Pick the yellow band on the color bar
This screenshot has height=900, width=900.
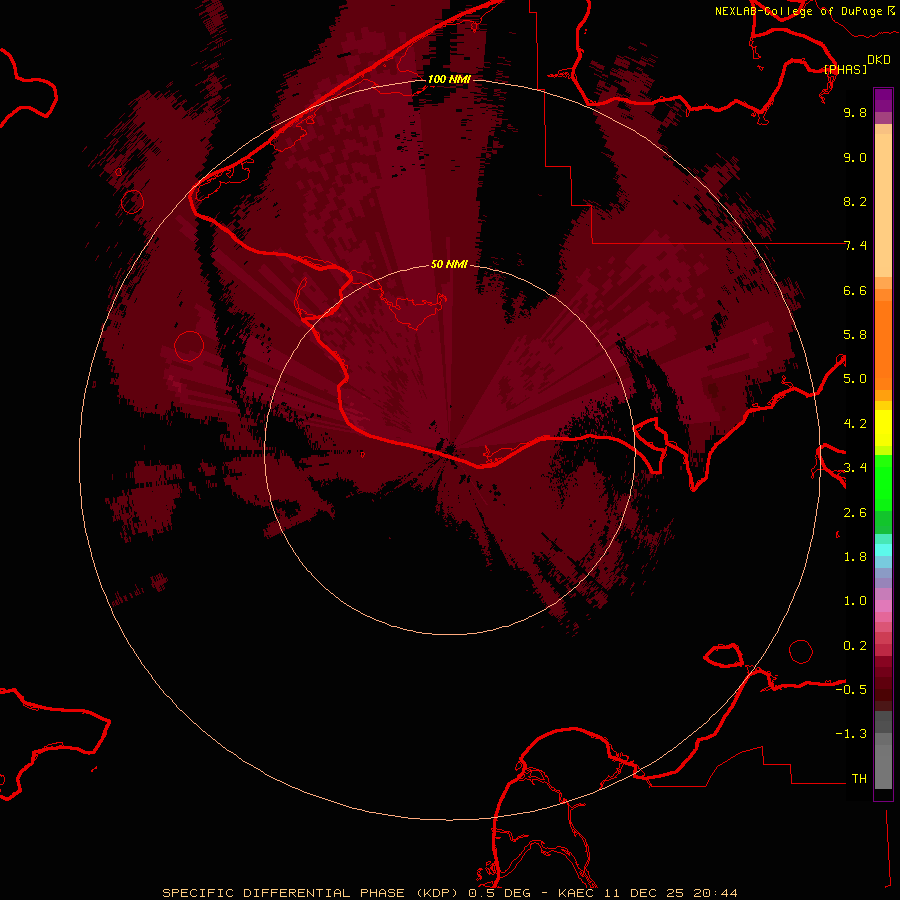point(883,428)
